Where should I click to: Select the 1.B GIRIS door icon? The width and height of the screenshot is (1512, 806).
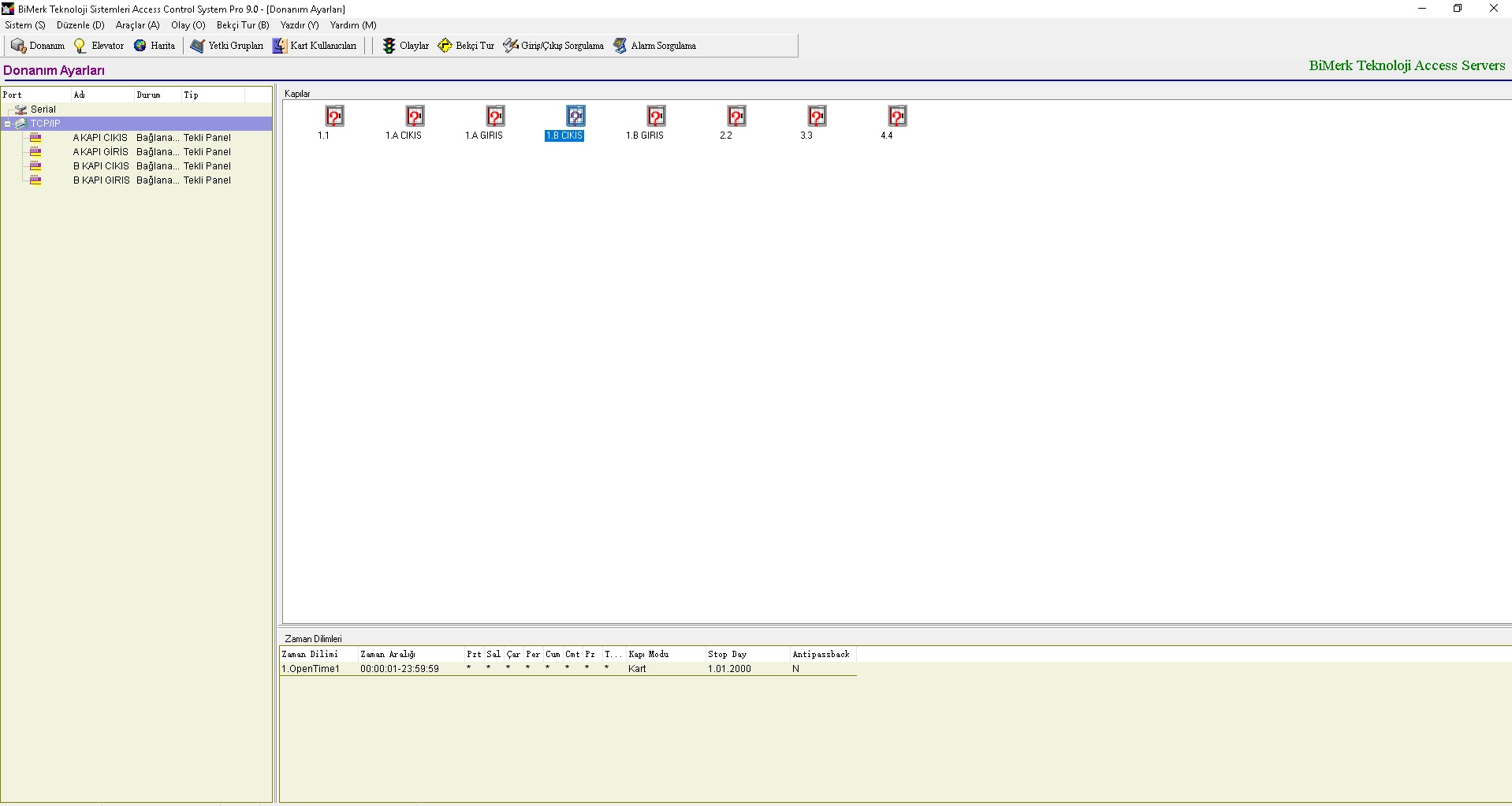pos(656,117)
